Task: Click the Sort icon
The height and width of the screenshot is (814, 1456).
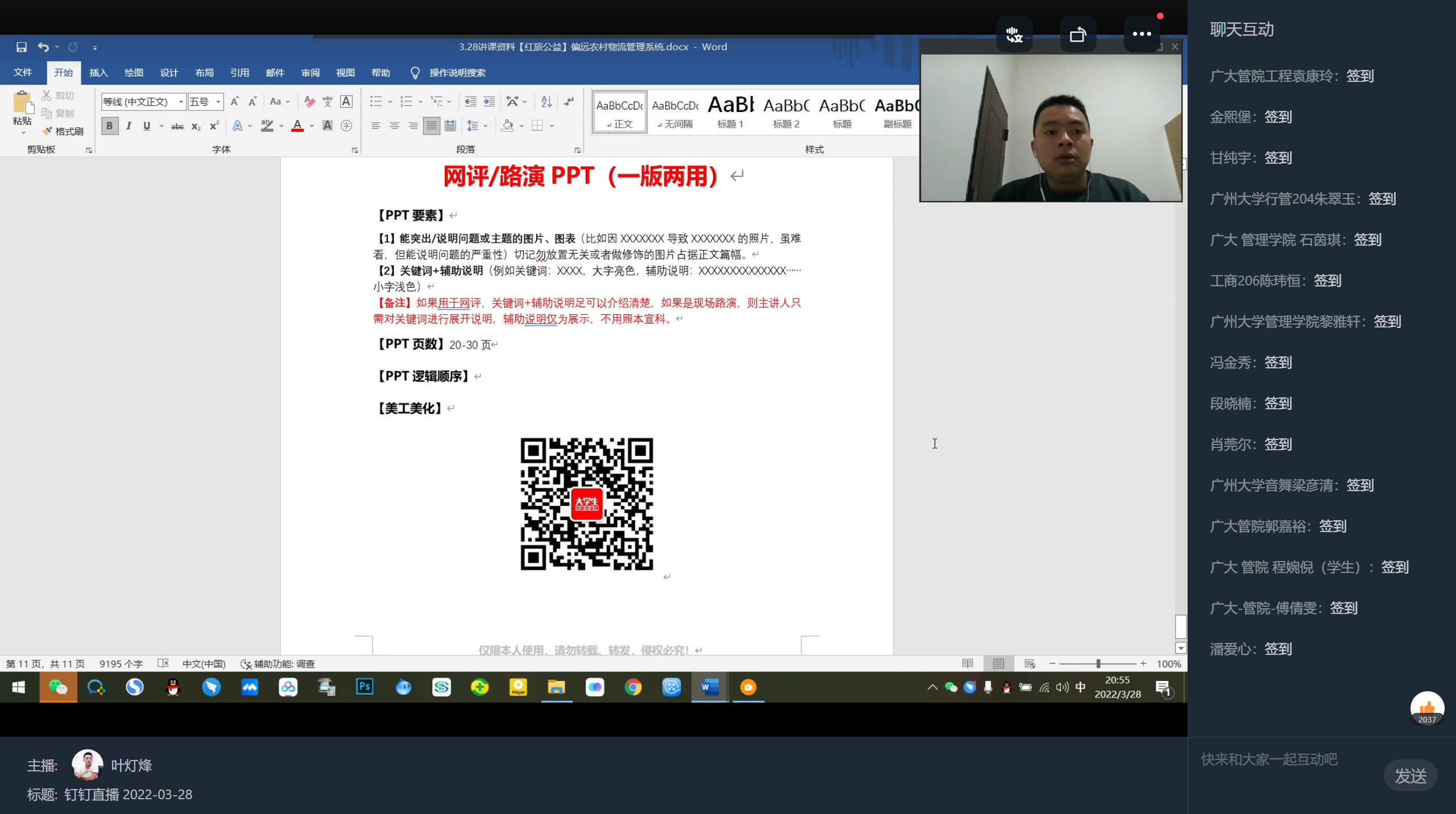Action: [547, 102]
